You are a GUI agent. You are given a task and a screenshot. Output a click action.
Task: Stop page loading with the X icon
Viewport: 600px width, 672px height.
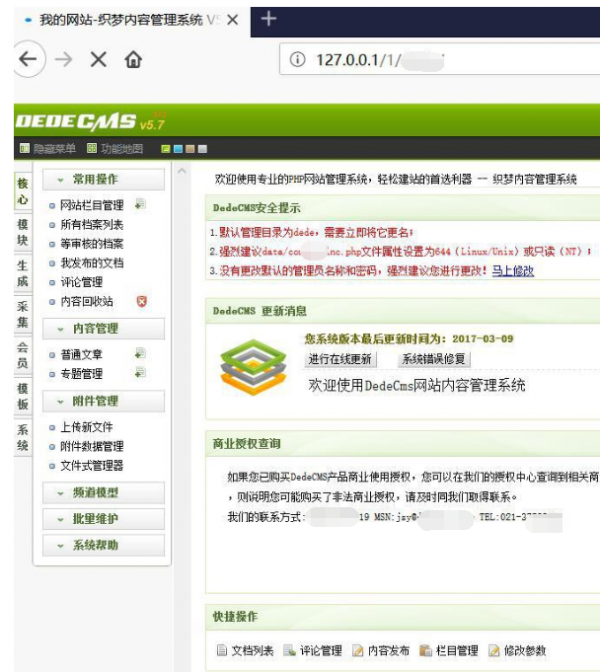pyautogui.click(x=97, y=60)
